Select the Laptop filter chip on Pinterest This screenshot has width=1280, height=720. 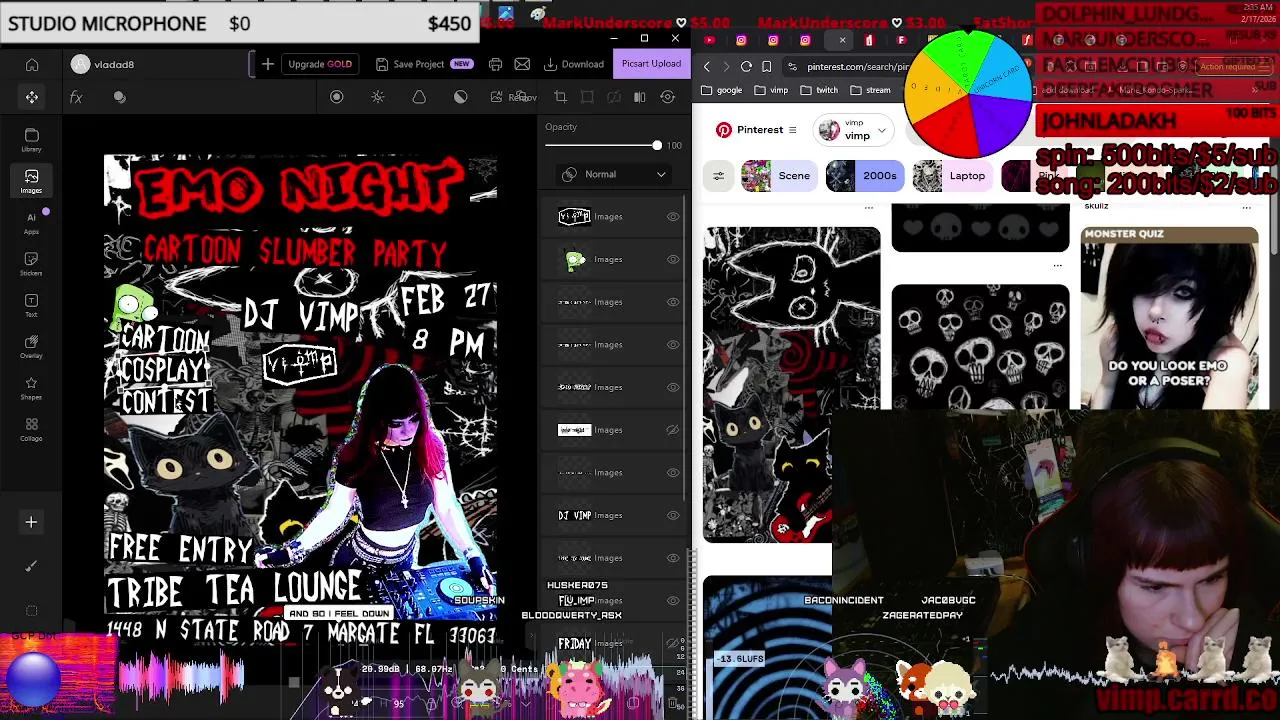[x=952, y=176]
